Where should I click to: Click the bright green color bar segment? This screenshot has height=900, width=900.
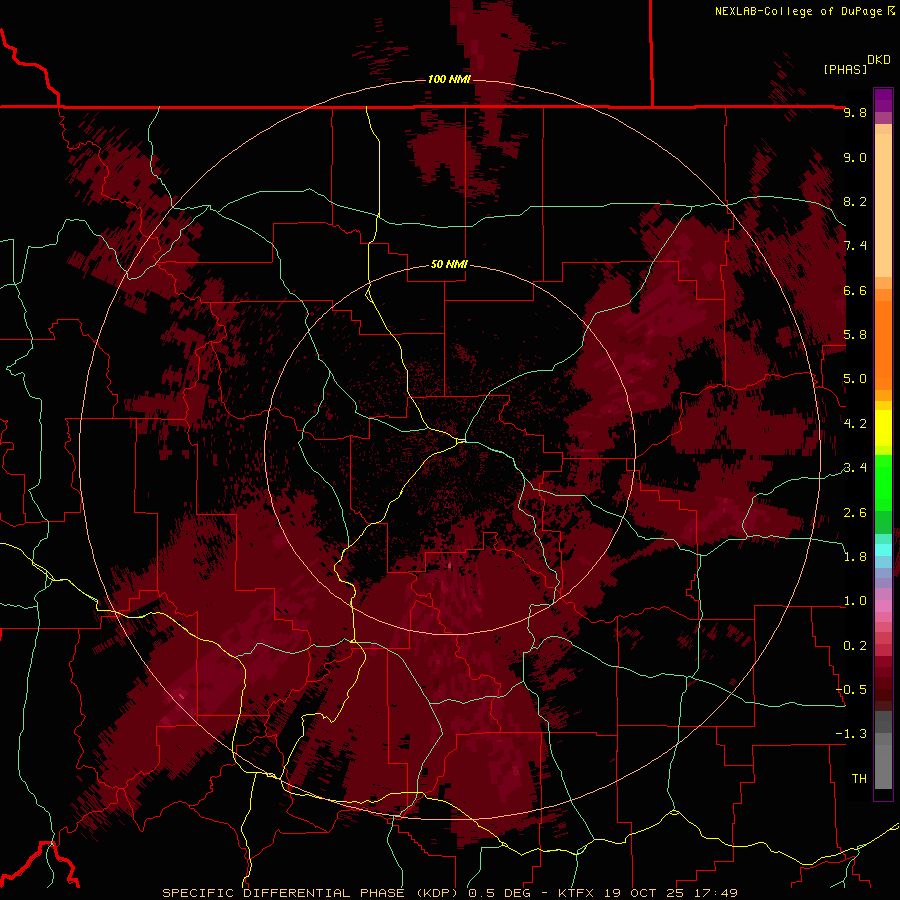tap(883, 483)
